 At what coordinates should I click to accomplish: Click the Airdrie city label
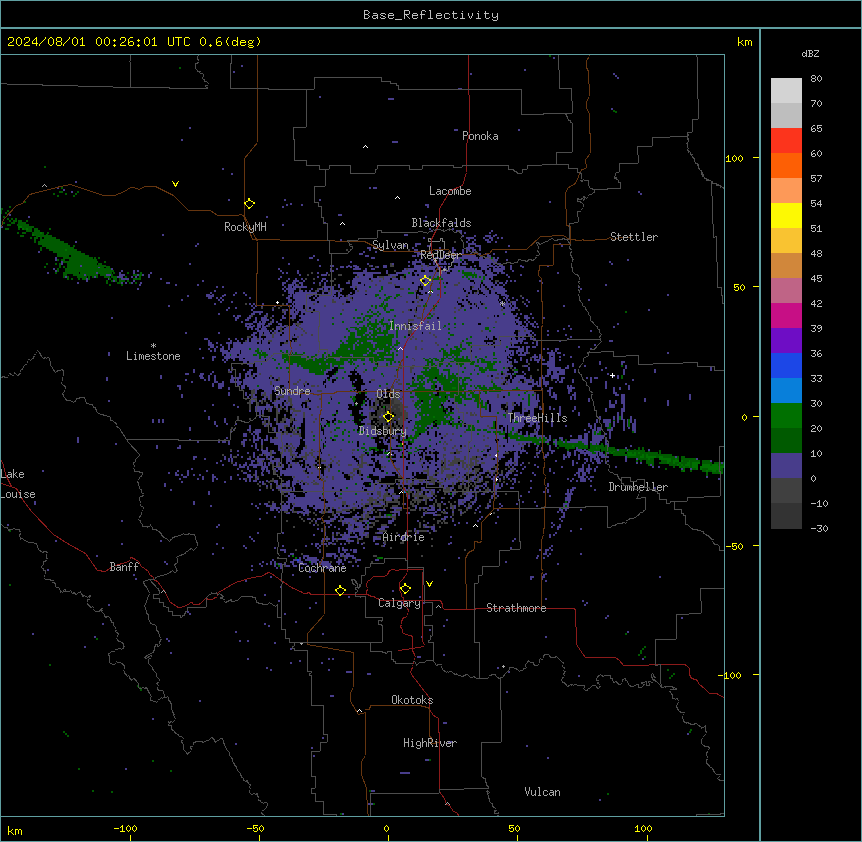point(404,537)
